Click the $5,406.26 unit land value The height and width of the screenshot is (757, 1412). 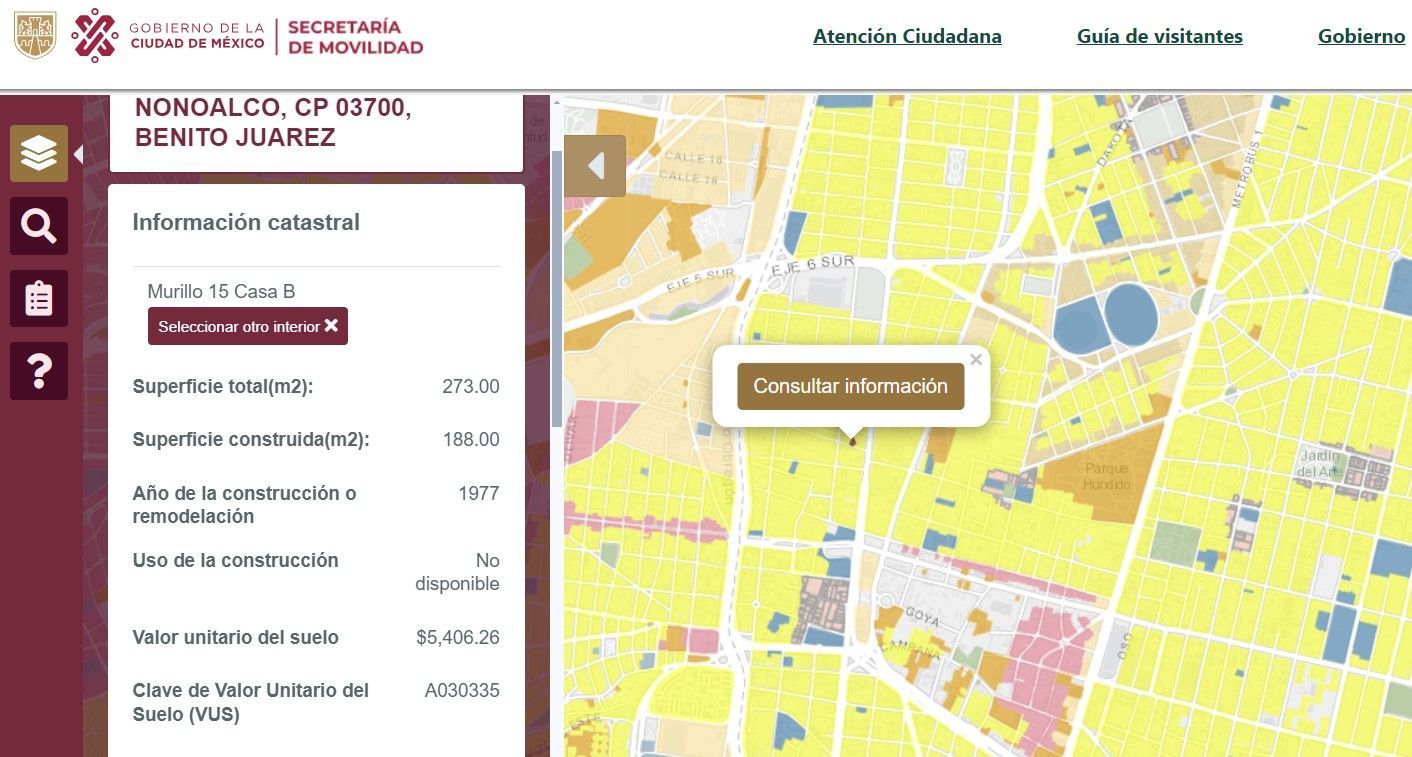pyautogui.click(x=458, y=637)
